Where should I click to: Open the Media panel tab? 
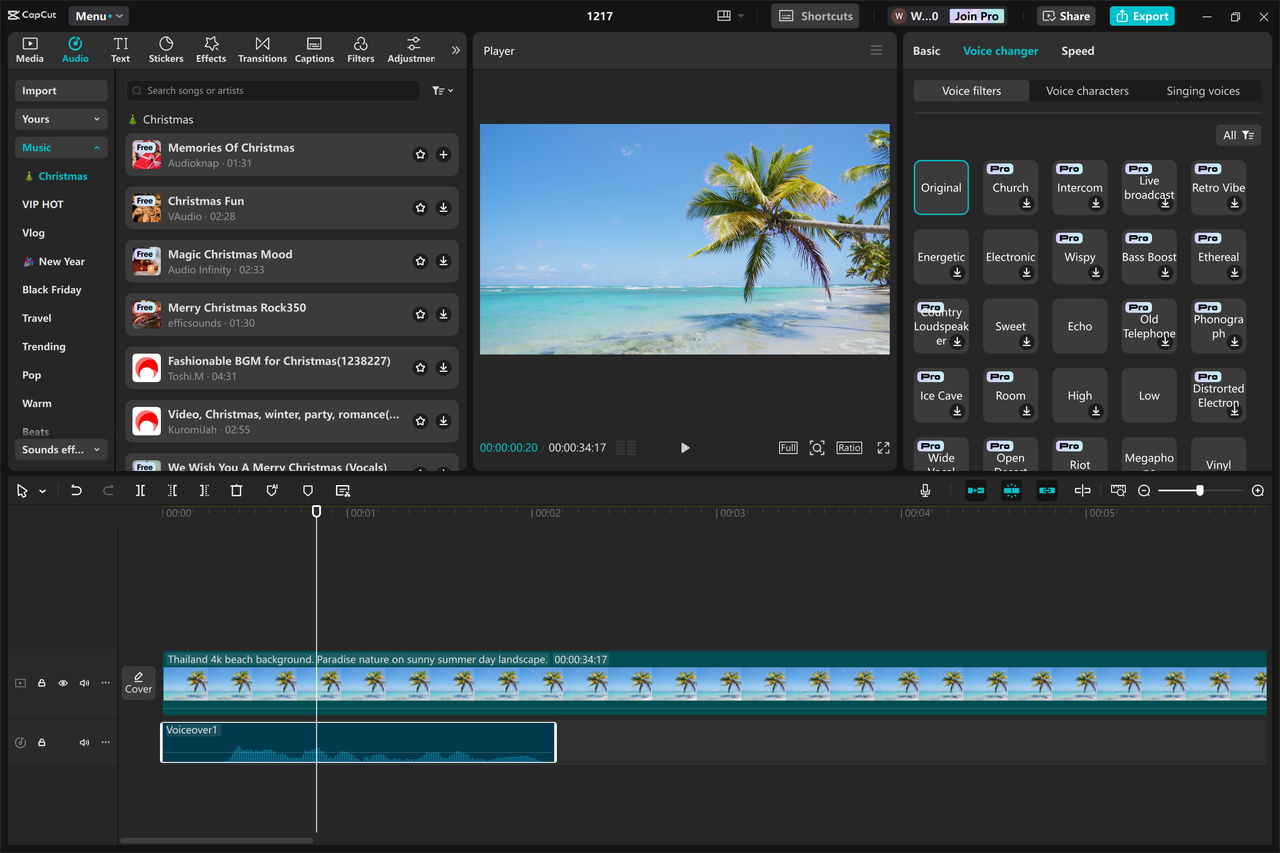[30, 50]
